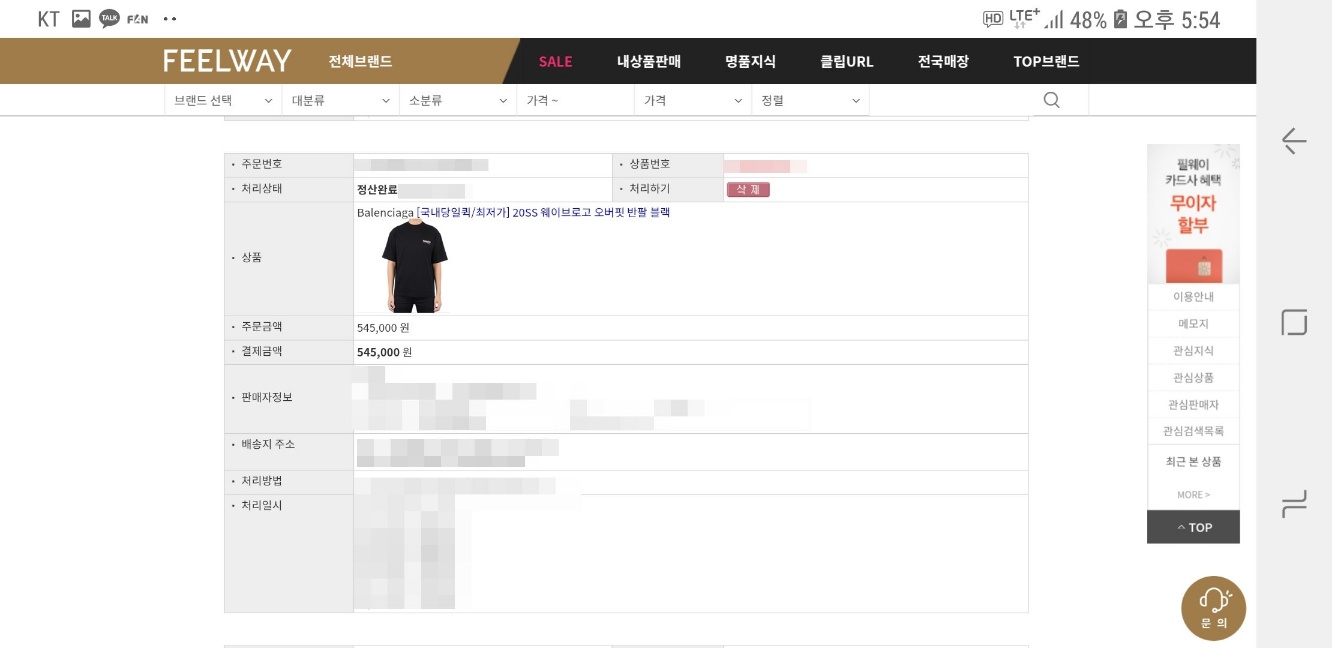Open the 전국매장 menu
1332x648 pixels.
(943, 61)
